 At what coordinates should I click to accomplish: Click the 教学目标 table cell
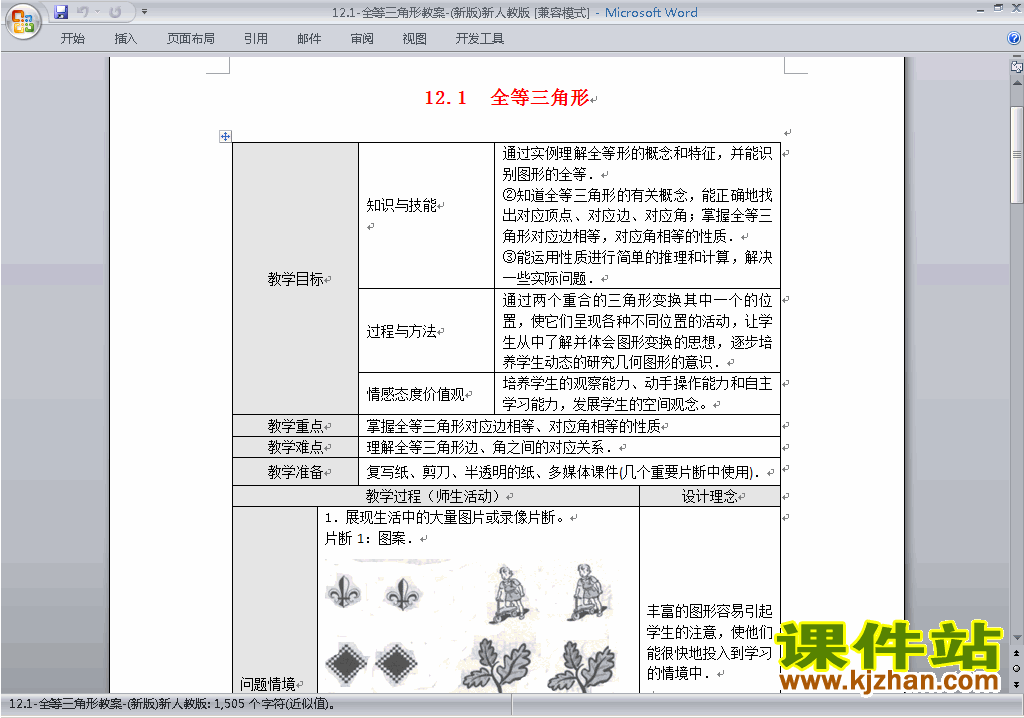[296, 279]
